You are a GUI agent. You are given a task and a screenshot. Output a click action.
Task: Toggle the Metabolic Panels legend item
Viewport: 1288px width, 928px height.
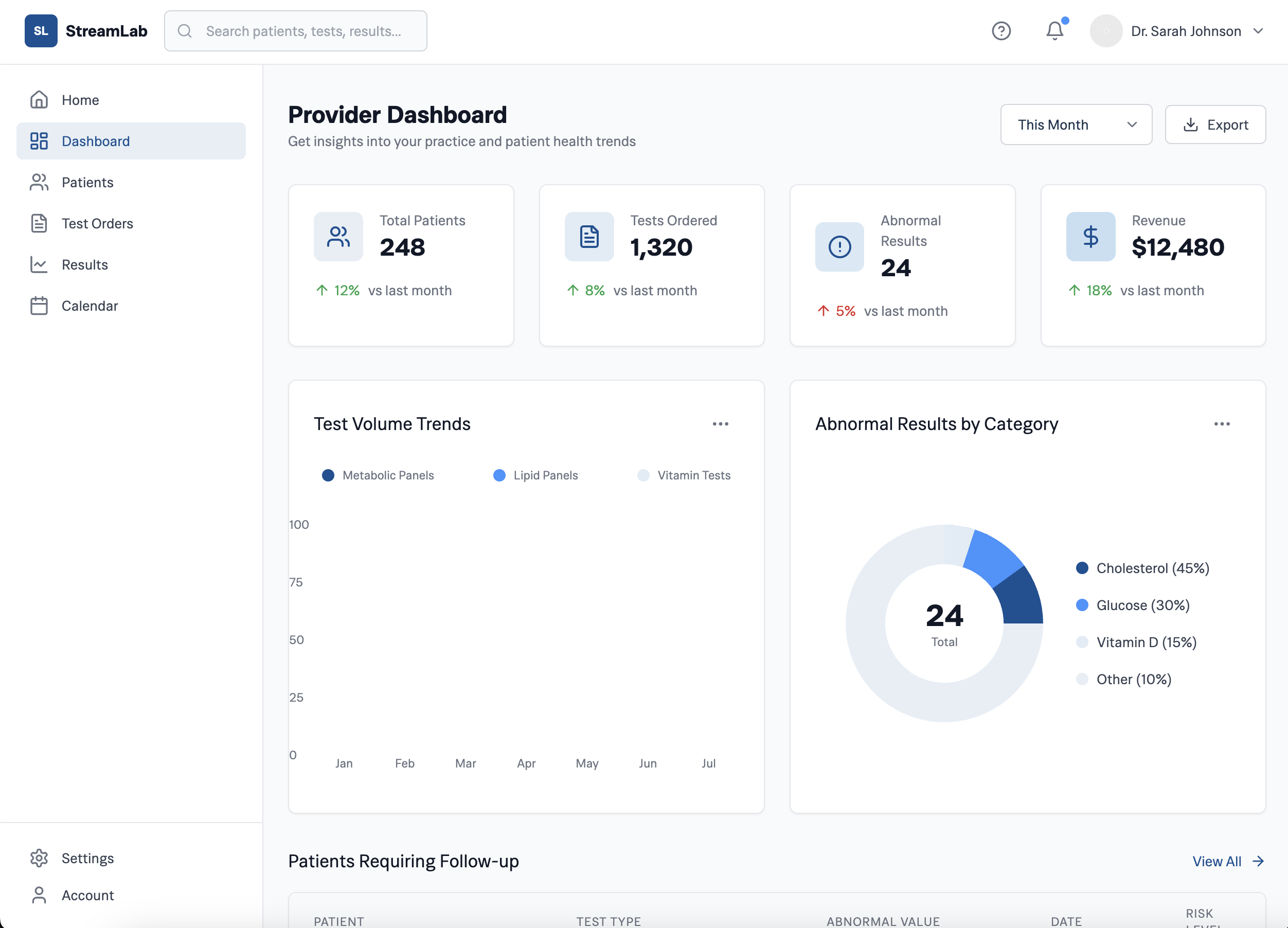click(378, 475)
